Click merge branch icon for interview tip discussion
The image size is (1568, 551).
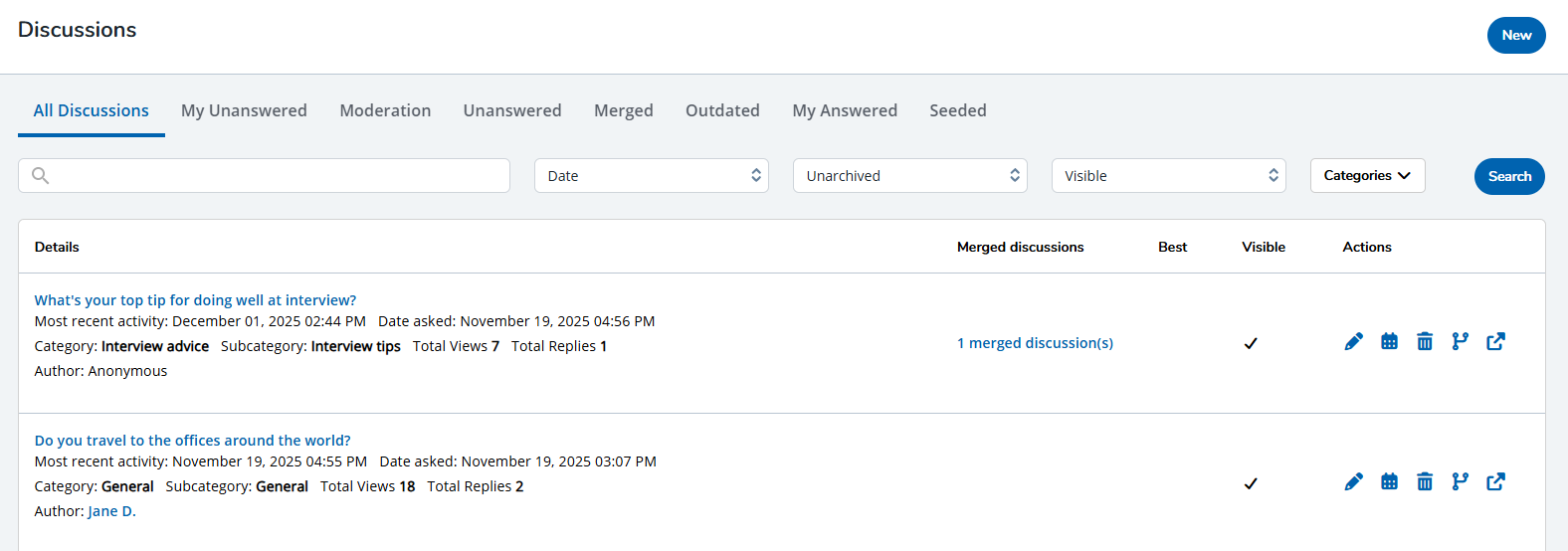(x=1460, y=342)
